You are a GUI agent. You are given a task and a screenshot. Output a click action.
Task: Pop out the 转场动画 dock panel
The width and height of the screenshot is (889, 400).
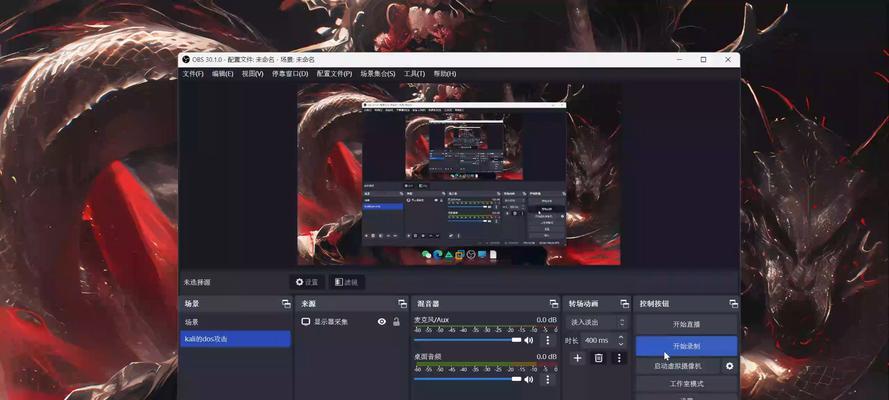coord(624,304)
